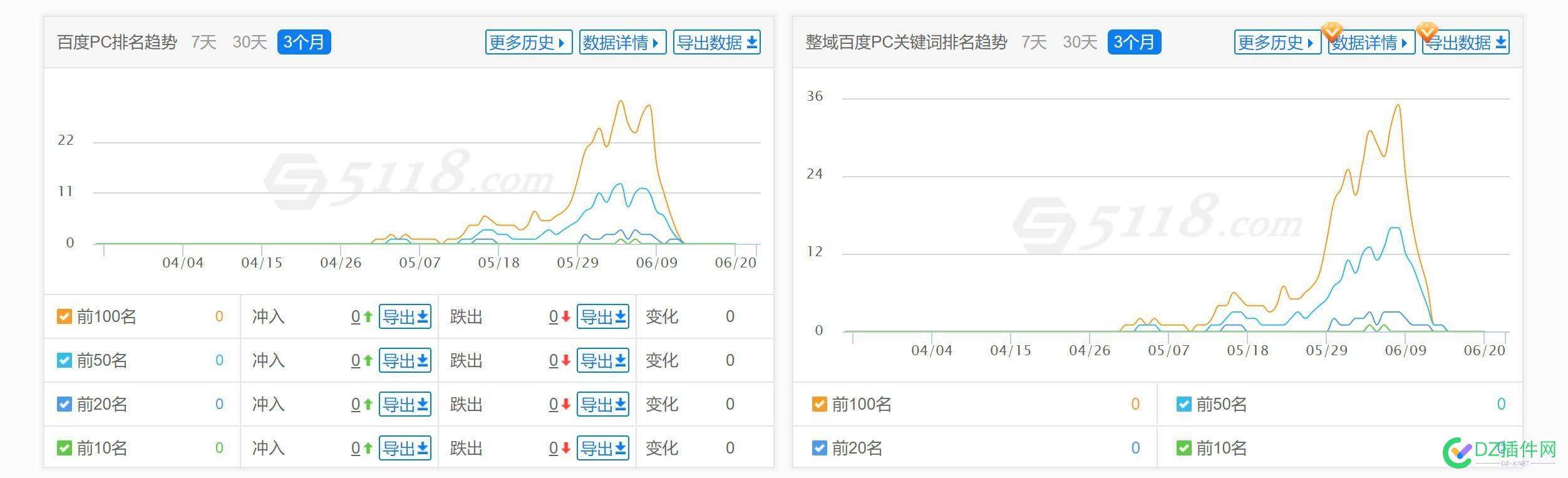Click 整域百度PC关键词排名趋势 panel title
Image resolution: width=1568 pixels, height=478 pixels.
[x=907, y=43]
